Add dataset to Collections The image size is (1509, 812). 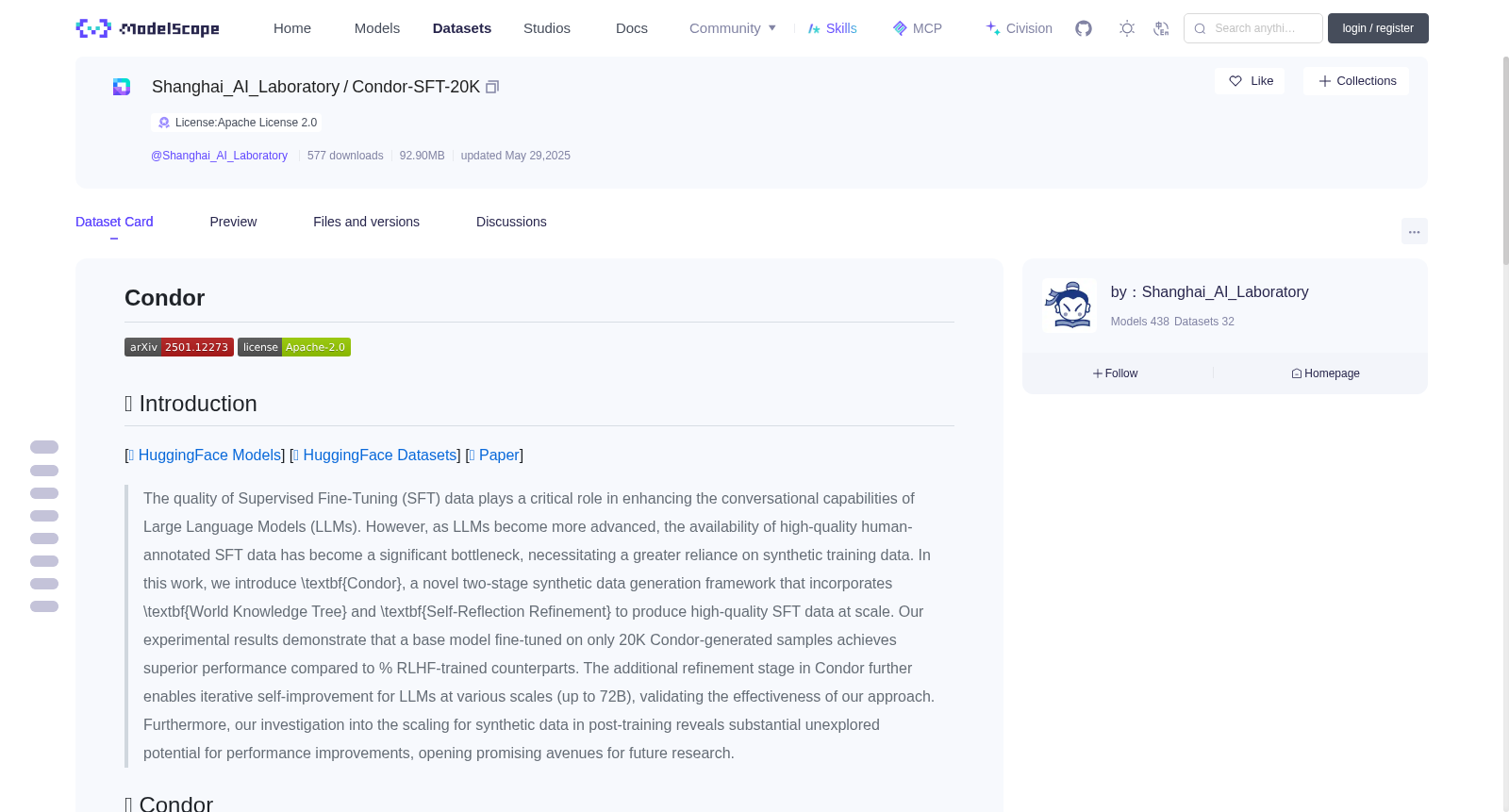[x=1356, y=81]
